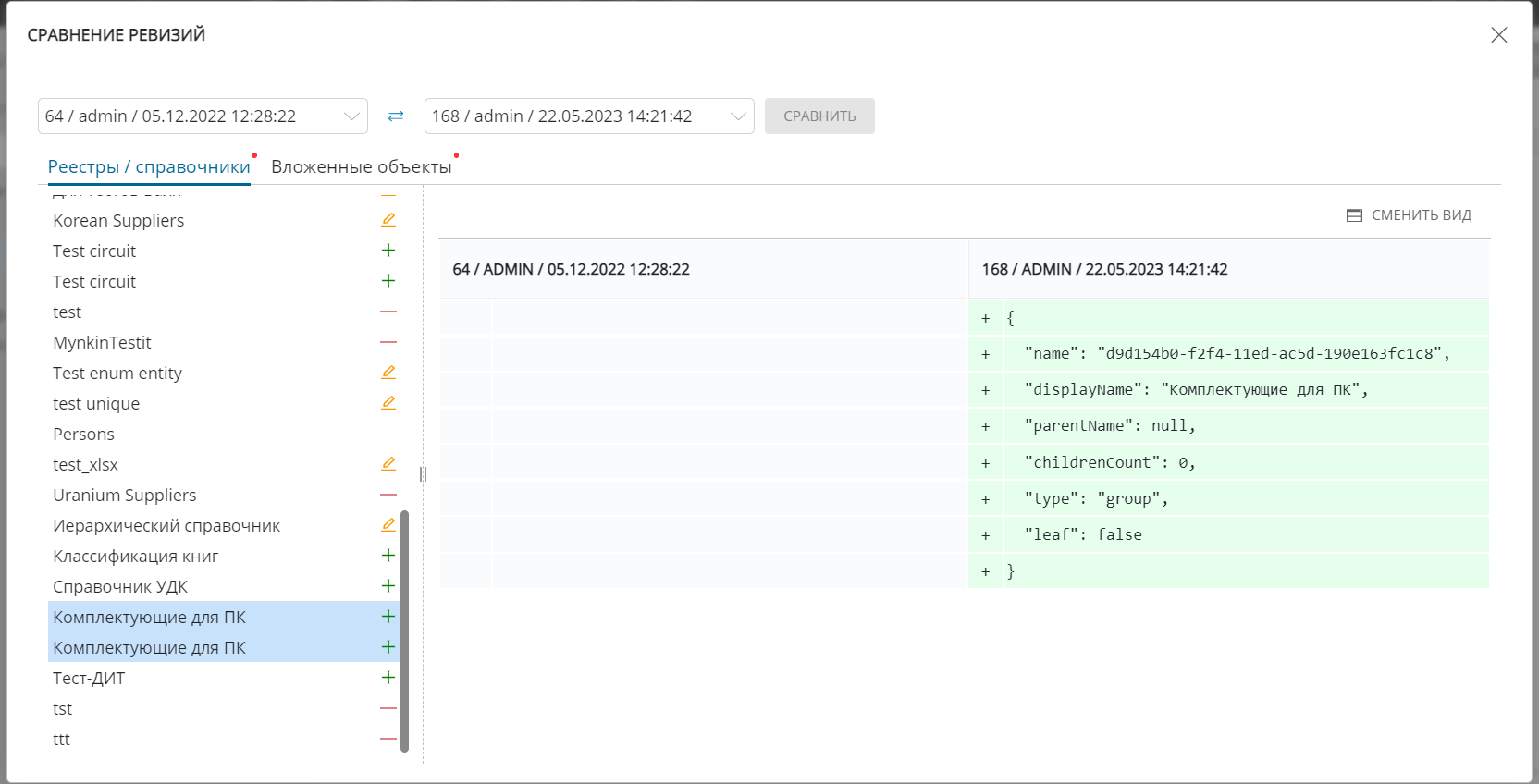The image size is (1539, 784).
Task: Click the swap revisions arrows icon
Action: pos(396,116)
